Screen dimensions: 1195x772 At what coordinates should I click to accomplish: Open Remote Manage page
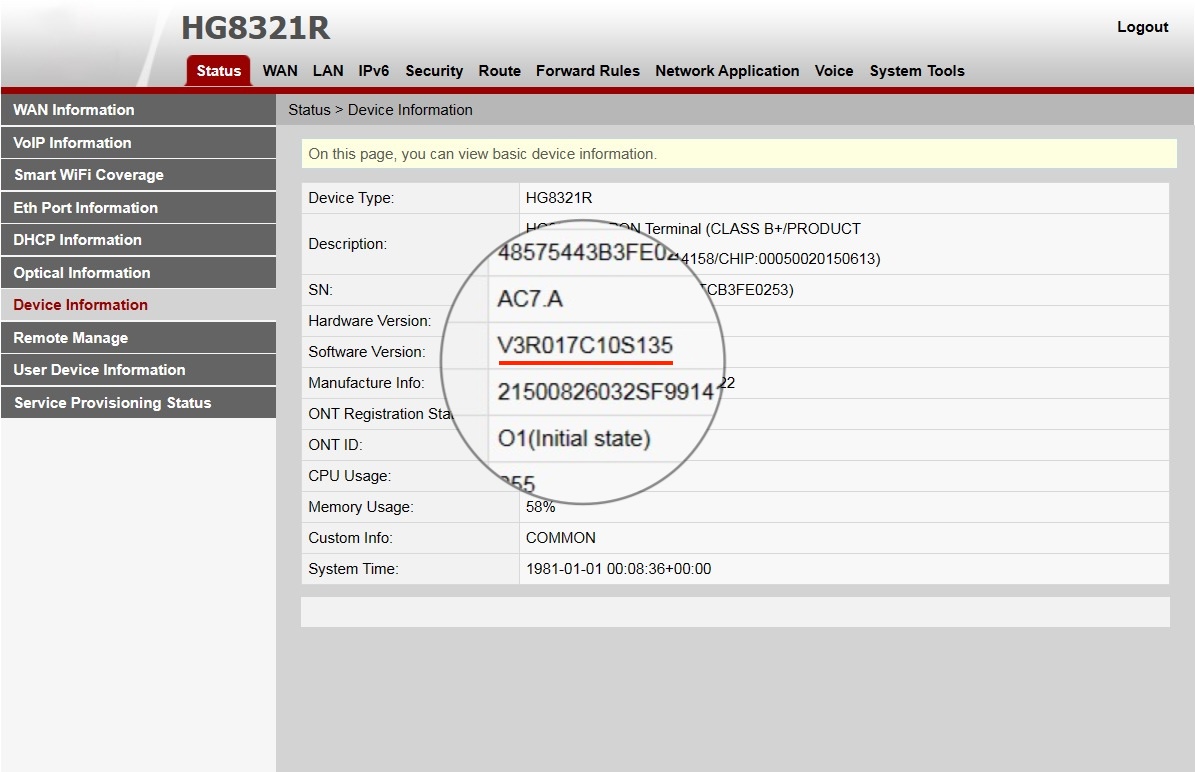(138, 338)
